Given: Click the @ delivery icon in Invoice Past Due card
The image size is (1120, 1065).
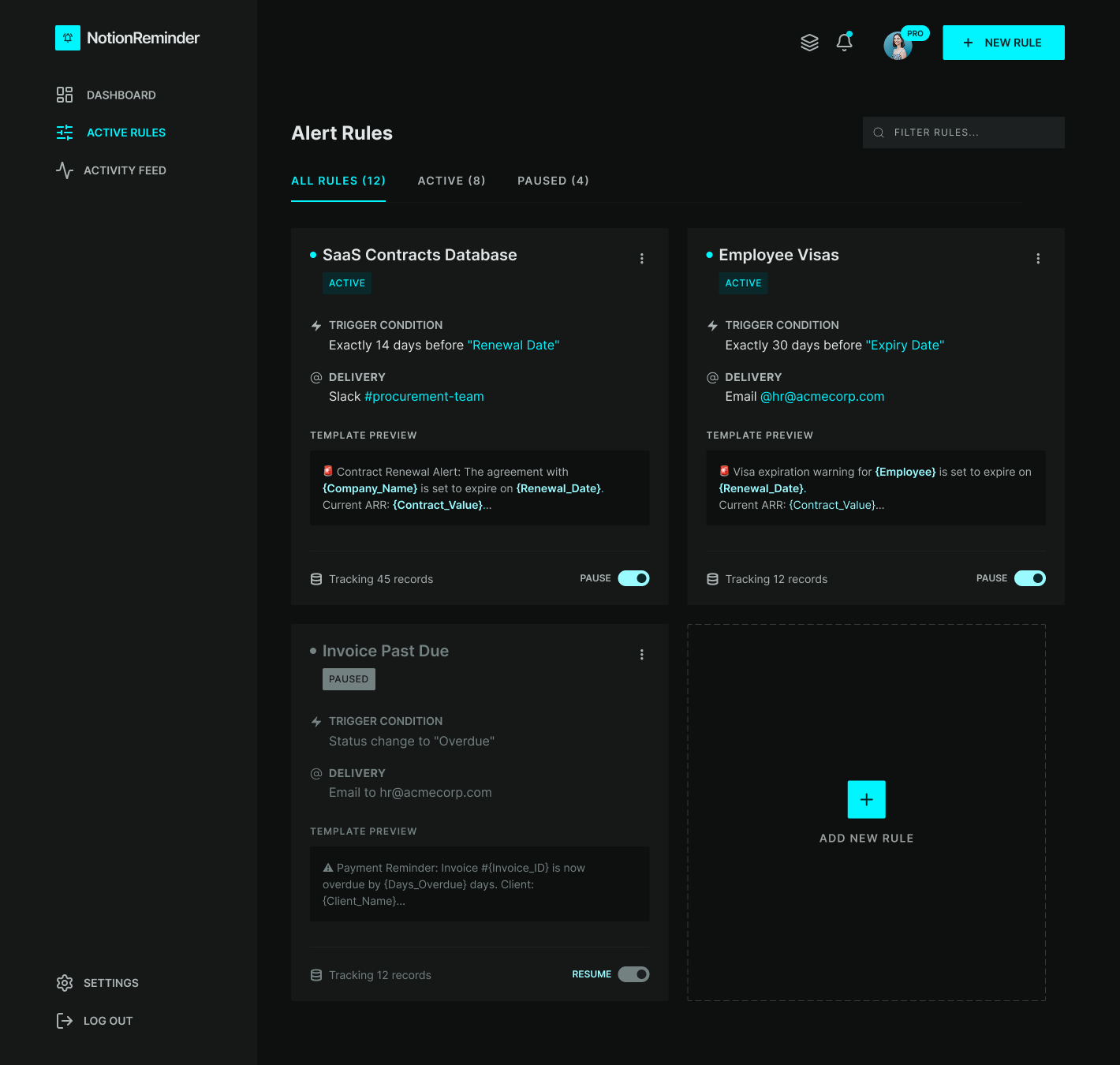Looking at the screenshot, I should point(316,774).
